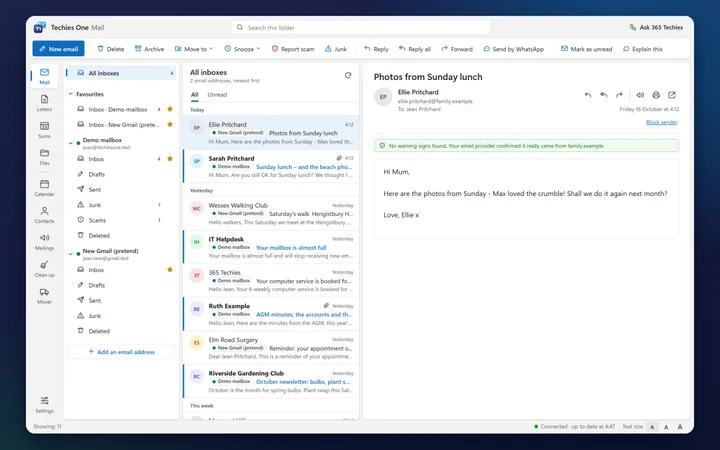Image resolution: width=720 pixels, height=450 pixels.
Task: Open the 365 Techies computer service email
Action: (x=271, y=281)
